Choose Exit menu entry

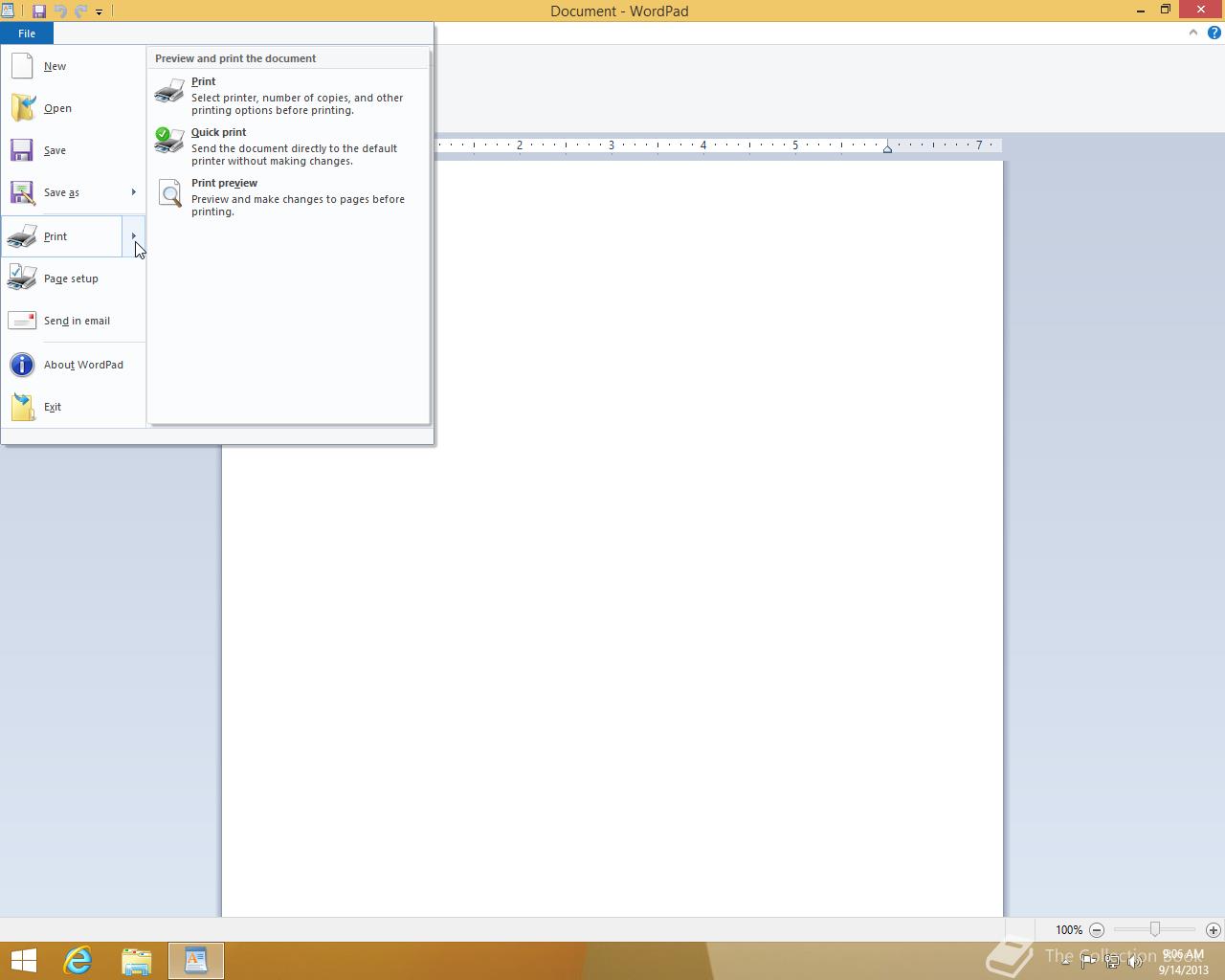(74, 407)
